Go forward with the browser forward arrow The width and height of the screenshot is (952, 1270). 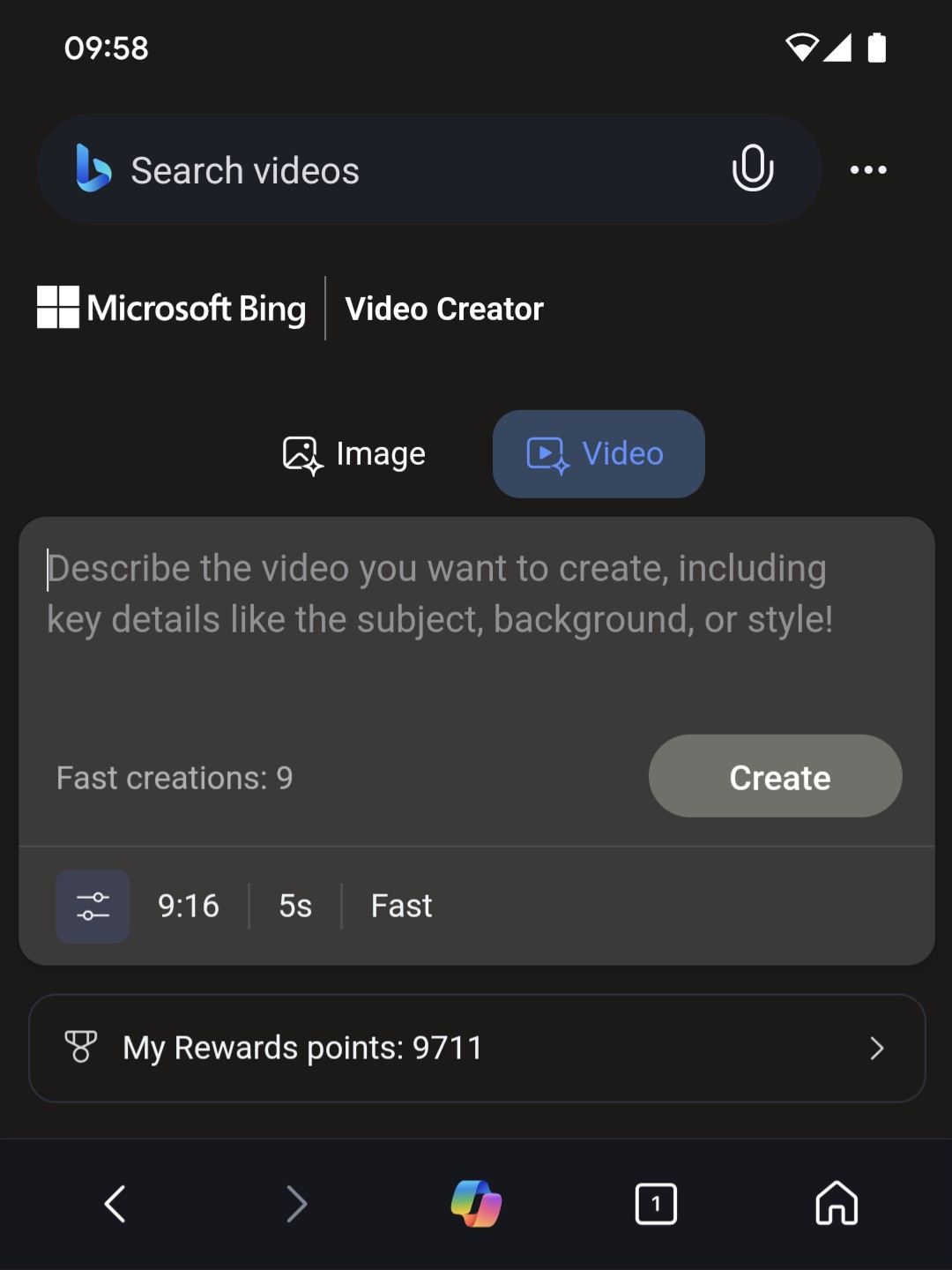point(297,1204)
